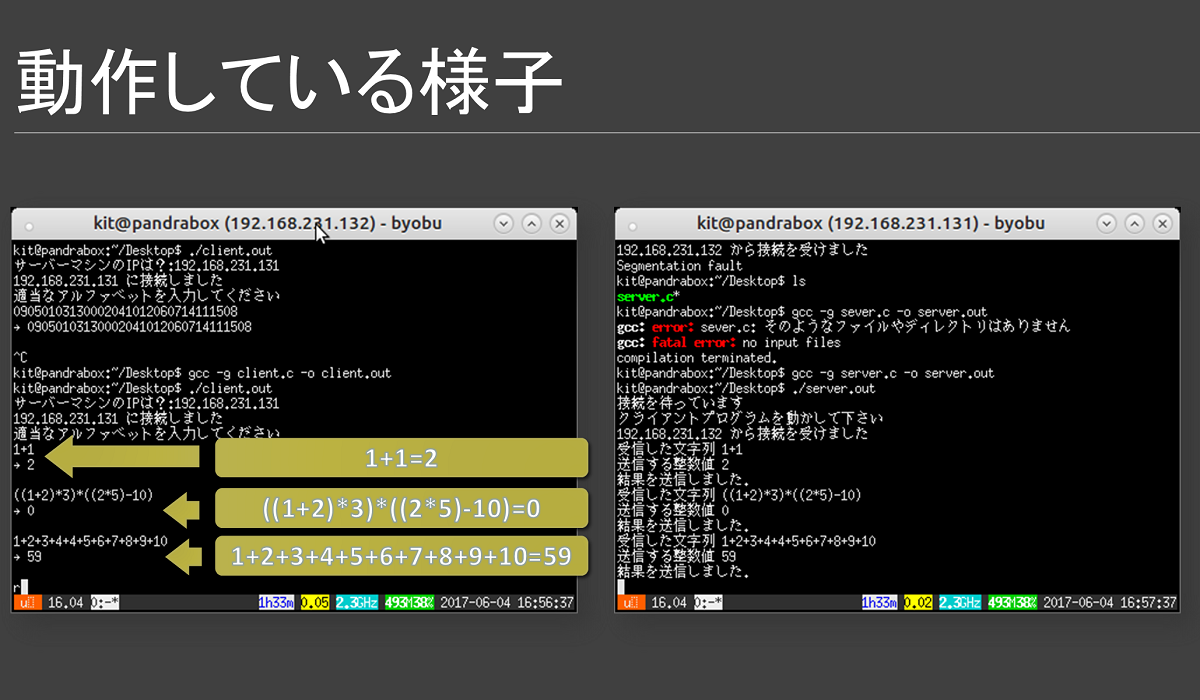Click the '^C' line in the client terminal

coord(20,357)
